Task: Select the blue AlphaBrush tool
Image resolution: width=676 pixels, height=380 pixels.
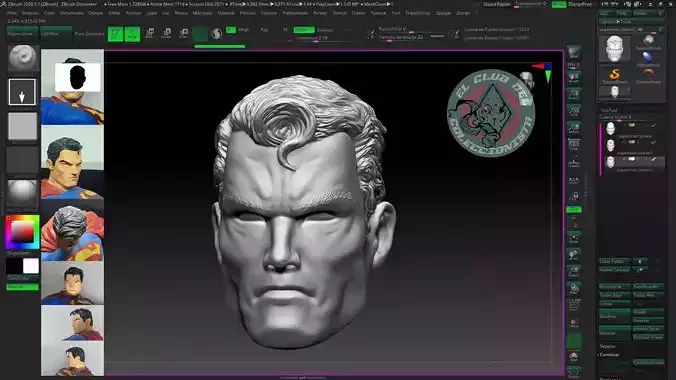Action: (x=648, y=58)
